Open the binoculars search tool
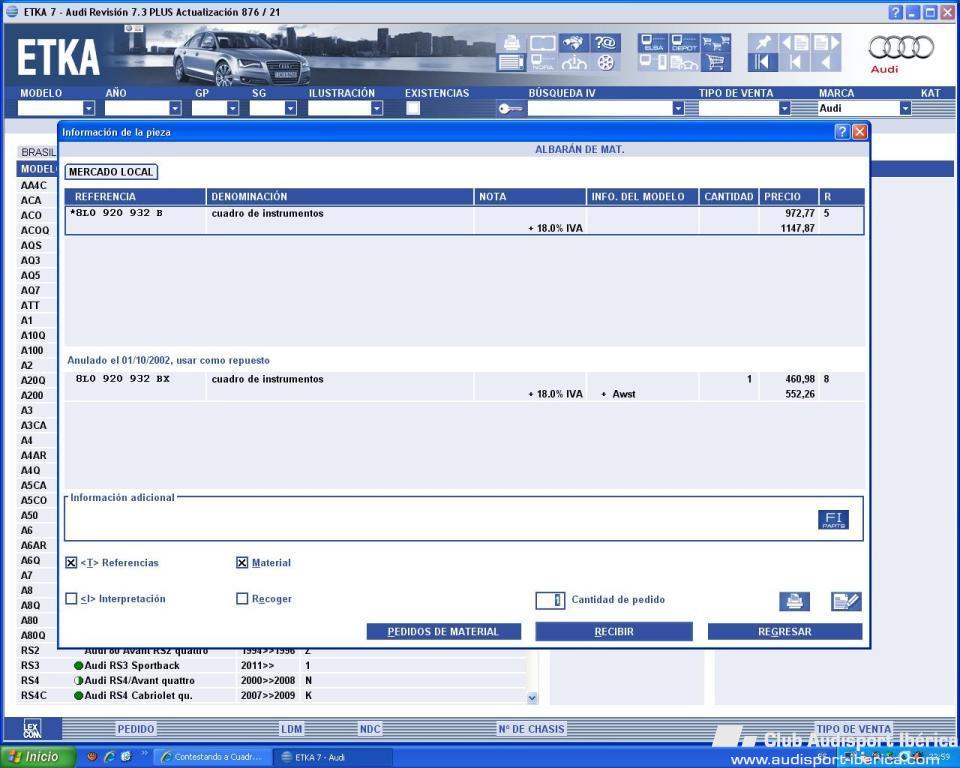The image size is (960, 768). coord(574,43)
